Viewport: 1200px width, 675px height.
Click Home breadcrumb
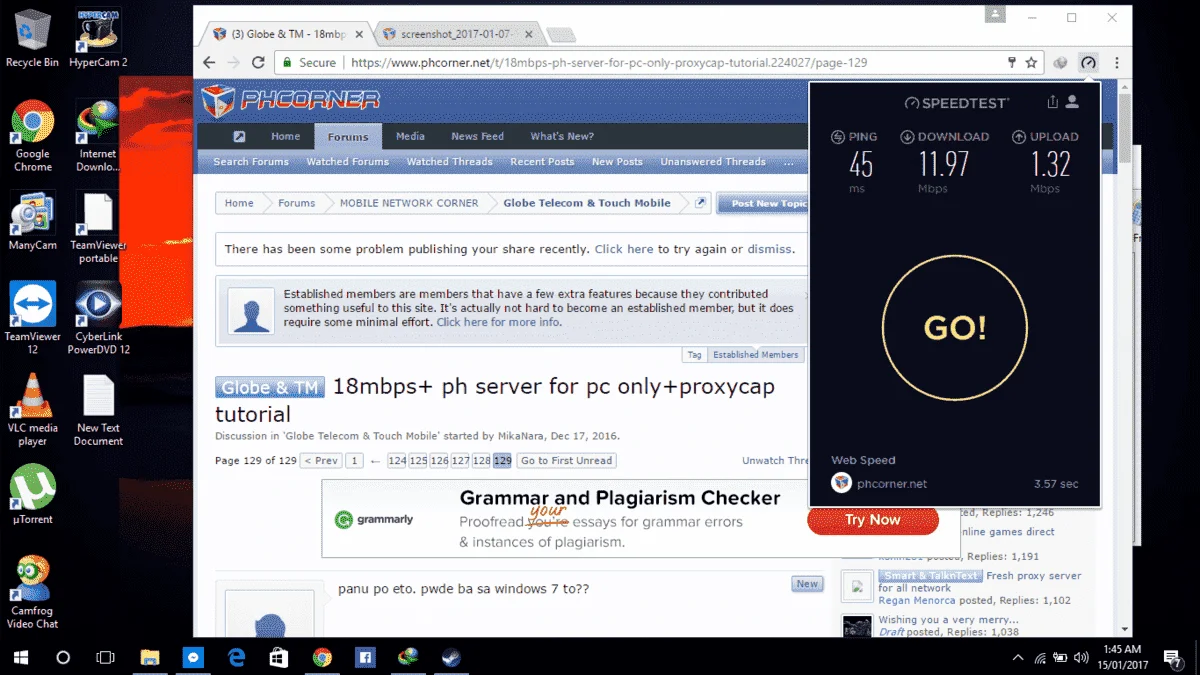(239, 203)
